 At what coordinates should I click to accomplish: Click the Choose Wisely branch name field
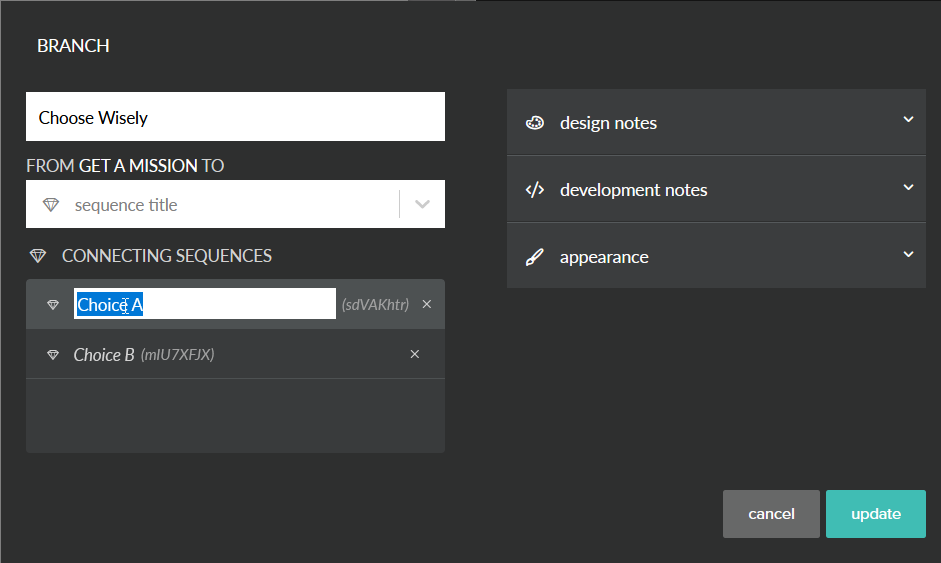pos(235,116)
